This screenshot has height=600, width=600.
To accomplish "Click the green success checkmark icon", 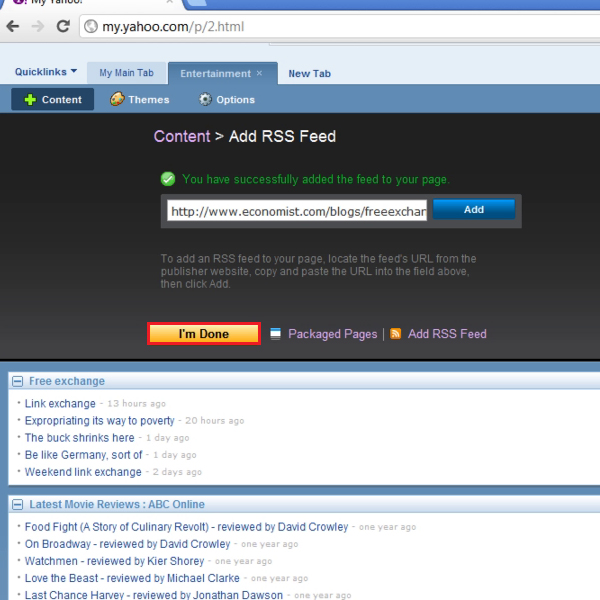I will (x=168, y=179).
